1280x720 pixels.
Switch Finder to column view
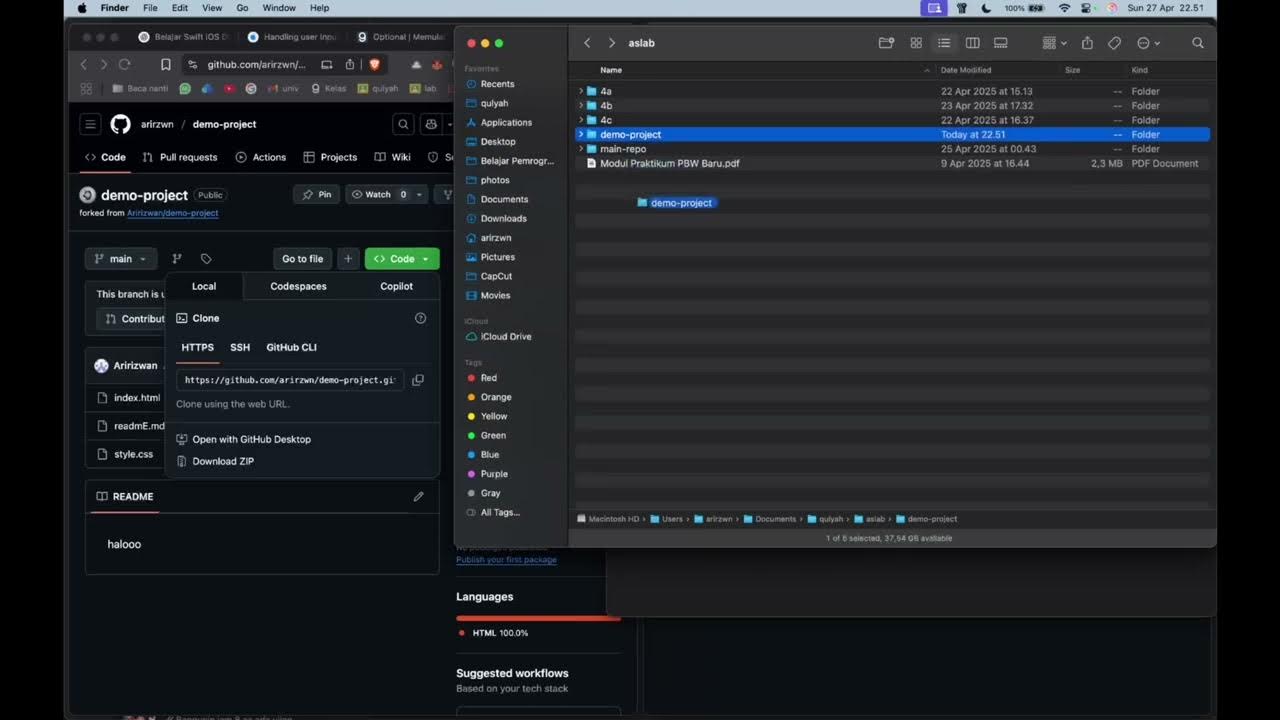point(972,43)
